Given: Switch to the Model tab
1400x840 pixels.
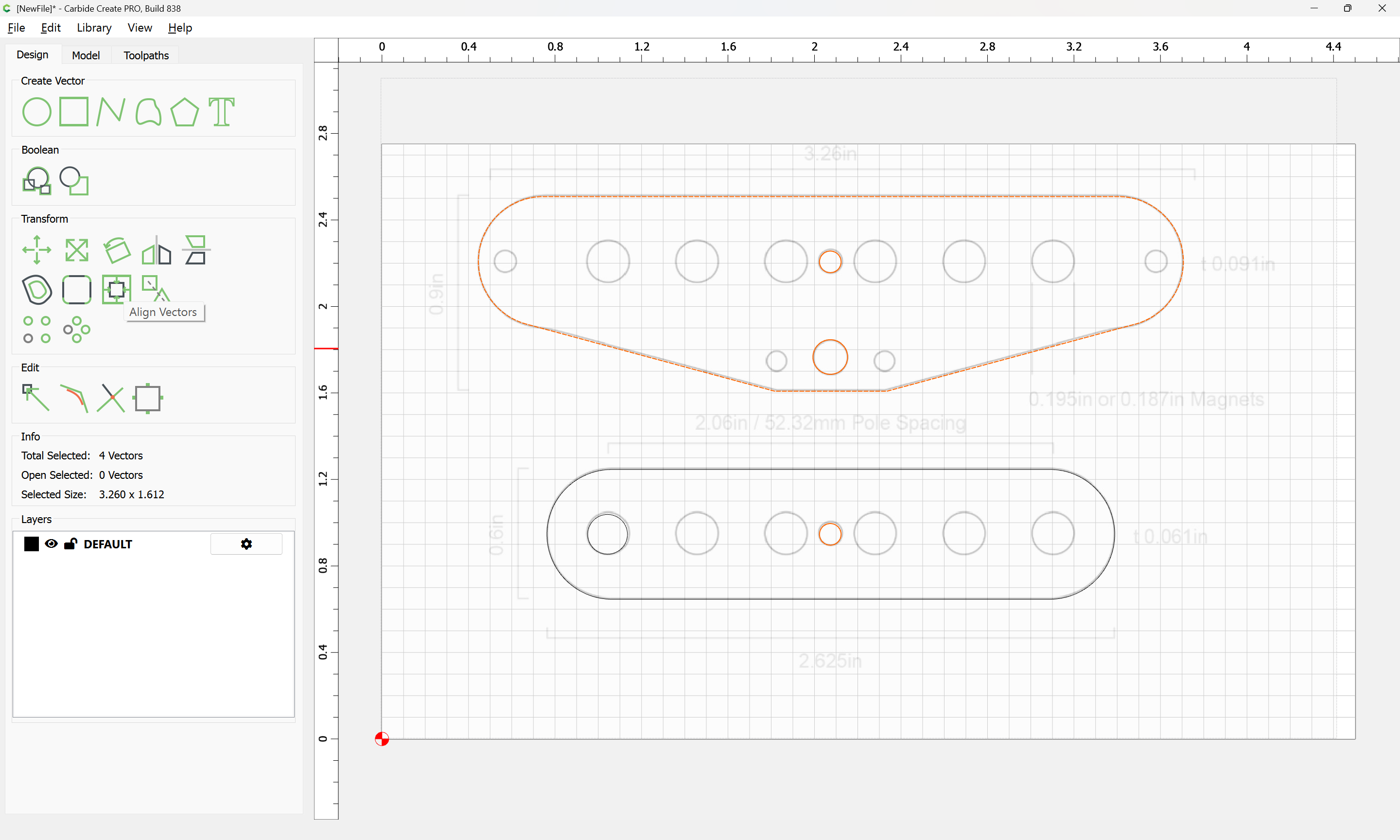Looking at the screenshot, I should click(86, 55).
